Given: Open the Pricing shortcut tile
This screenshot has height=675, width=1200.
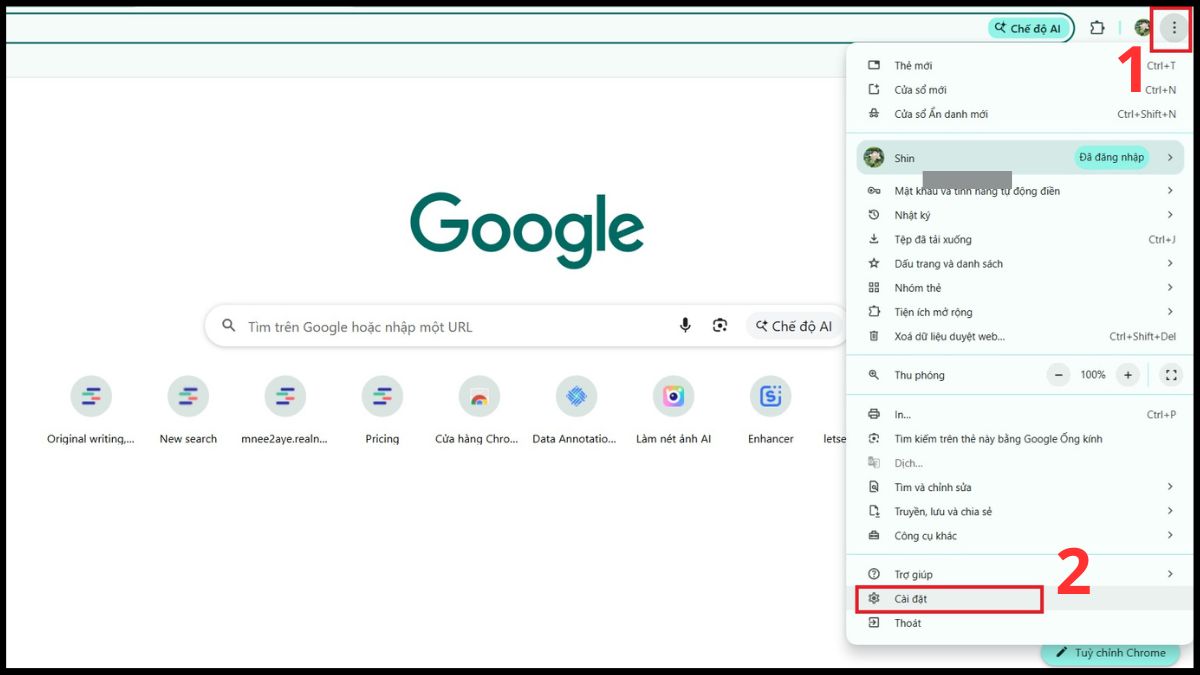Looking at the screenshot, I should click(382, 411).
